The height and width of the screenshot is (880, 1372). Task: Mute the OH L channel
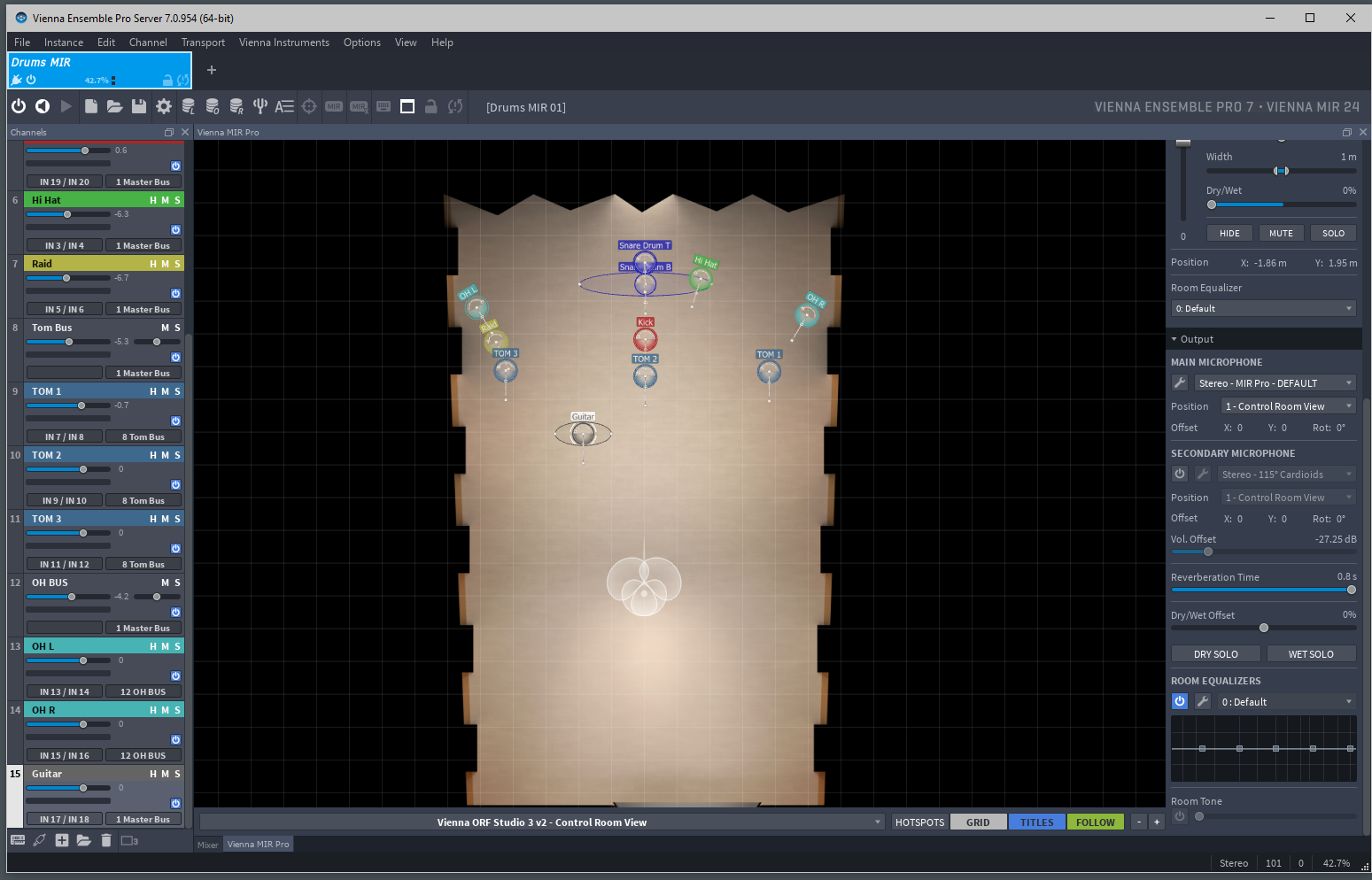(x=165, y=646)
